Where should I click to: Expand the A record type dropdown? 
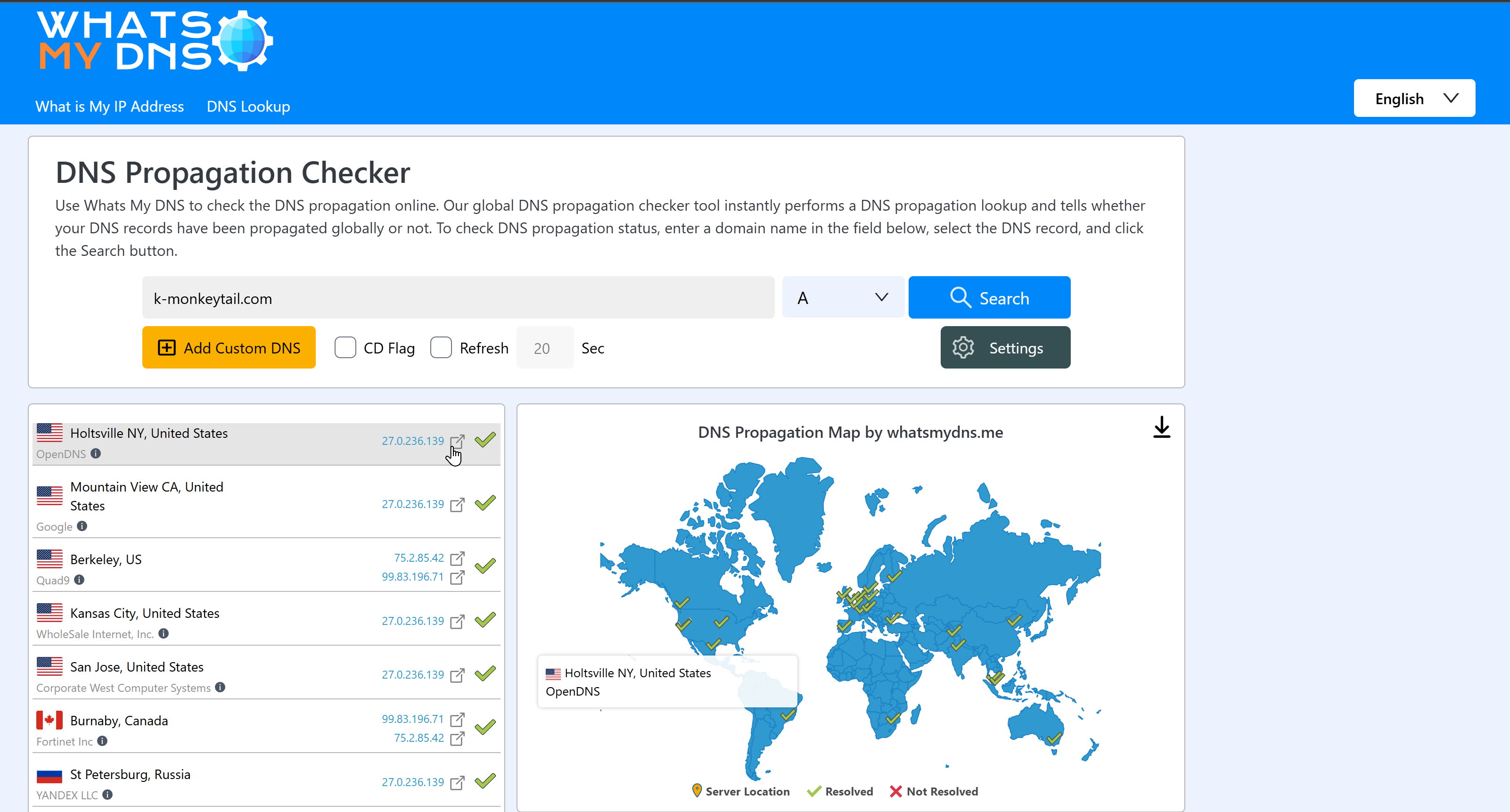(842, 298)
